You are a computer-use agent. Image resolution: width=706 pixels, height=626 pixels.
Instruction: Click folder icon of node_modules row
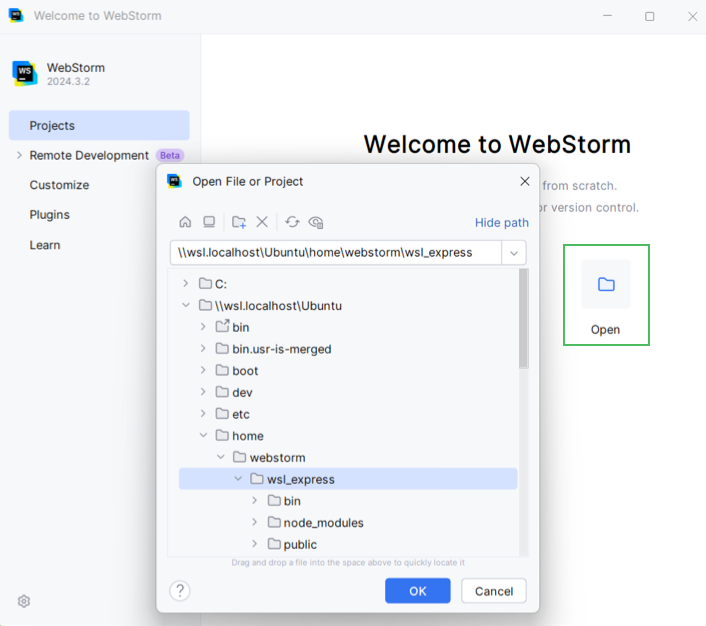274,522
